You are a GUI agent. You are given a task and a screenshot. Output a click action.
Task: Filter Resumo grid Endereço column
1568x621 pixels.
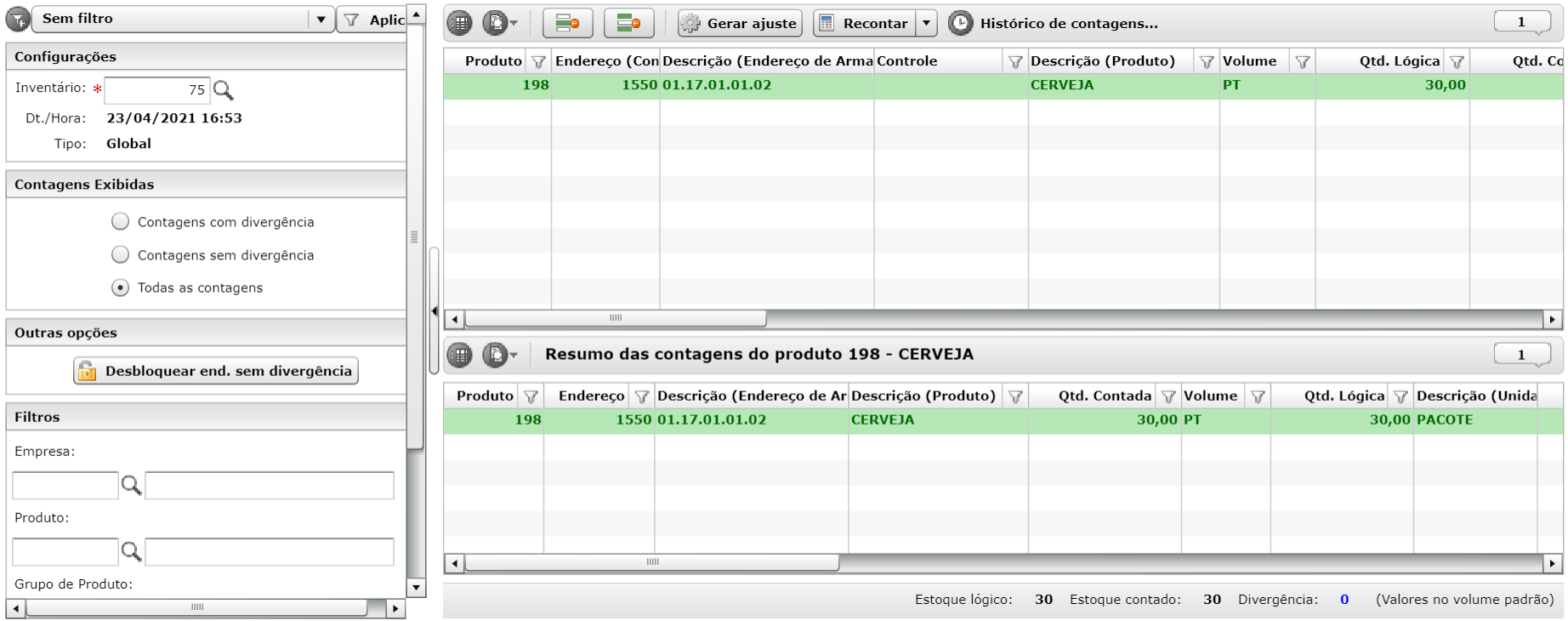[x=642, y=396]
